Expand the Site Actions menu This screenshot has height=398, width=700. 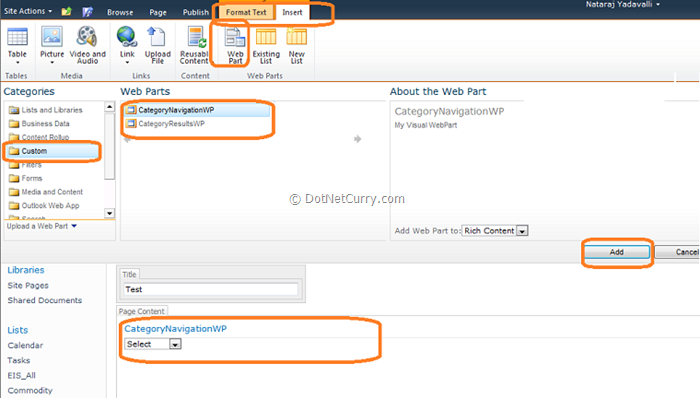28,11
